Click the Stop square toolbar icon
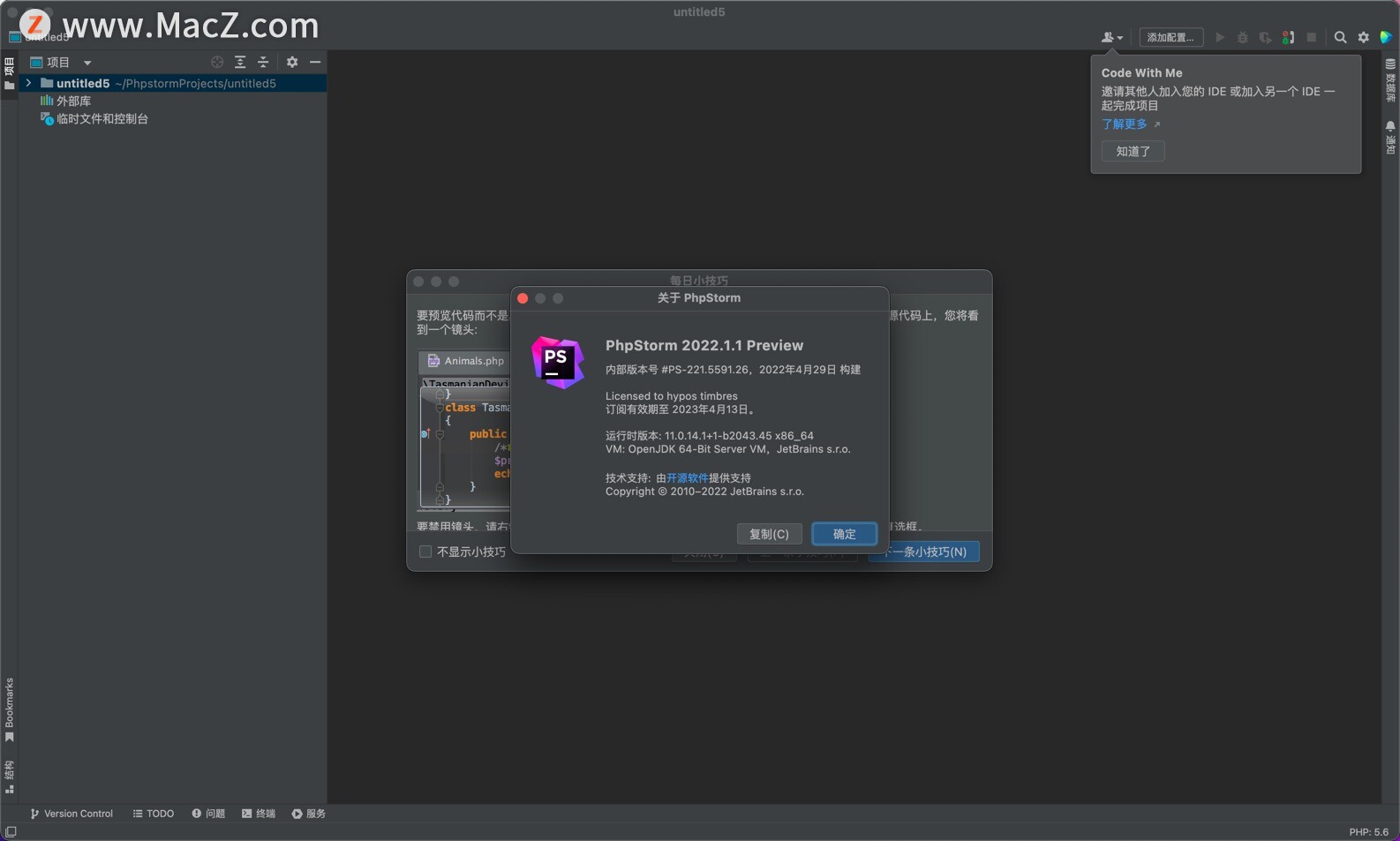1400x841 pixels. coord(1312,37)
